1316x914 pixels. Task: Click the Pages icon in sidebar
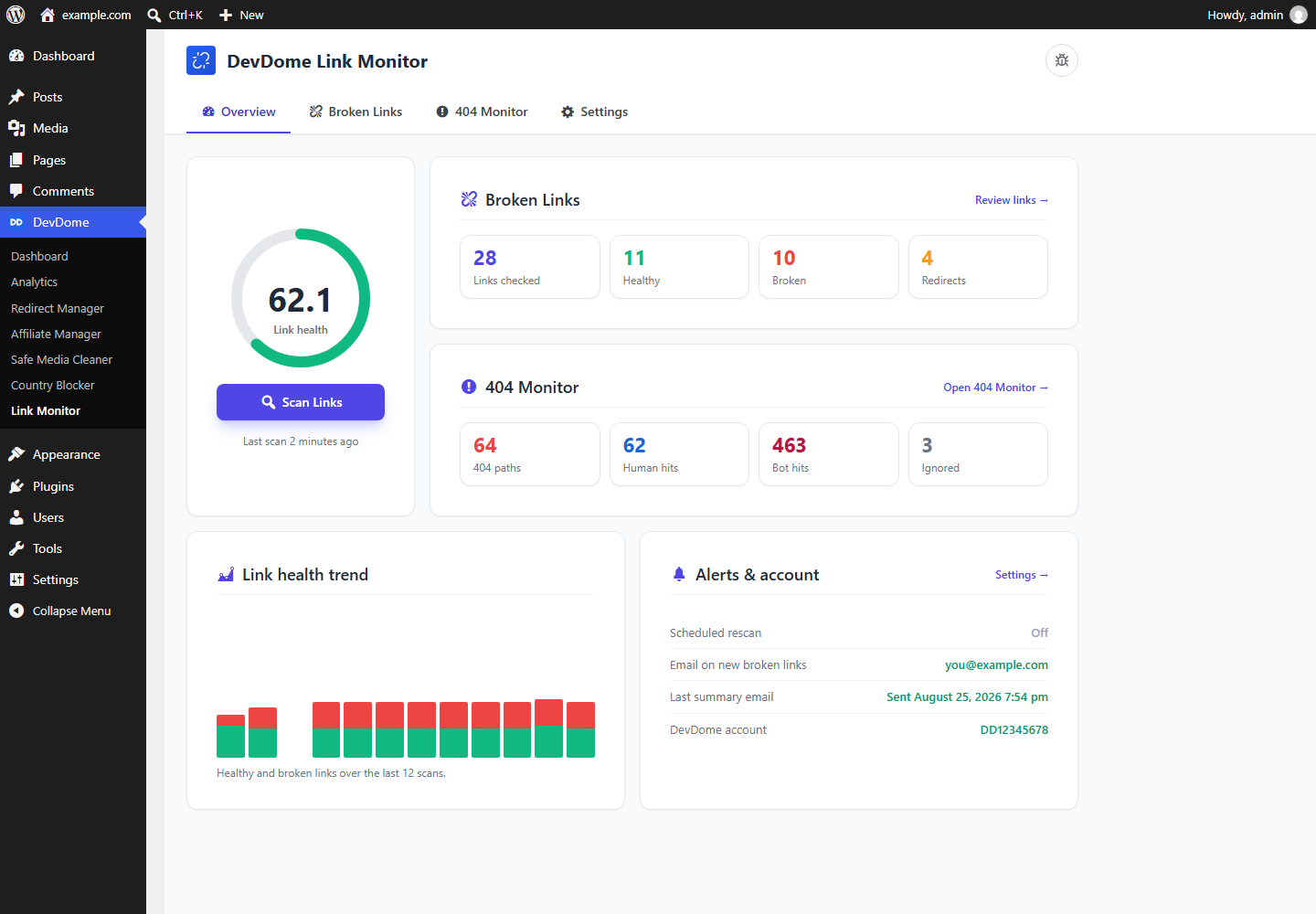[16, 160]
